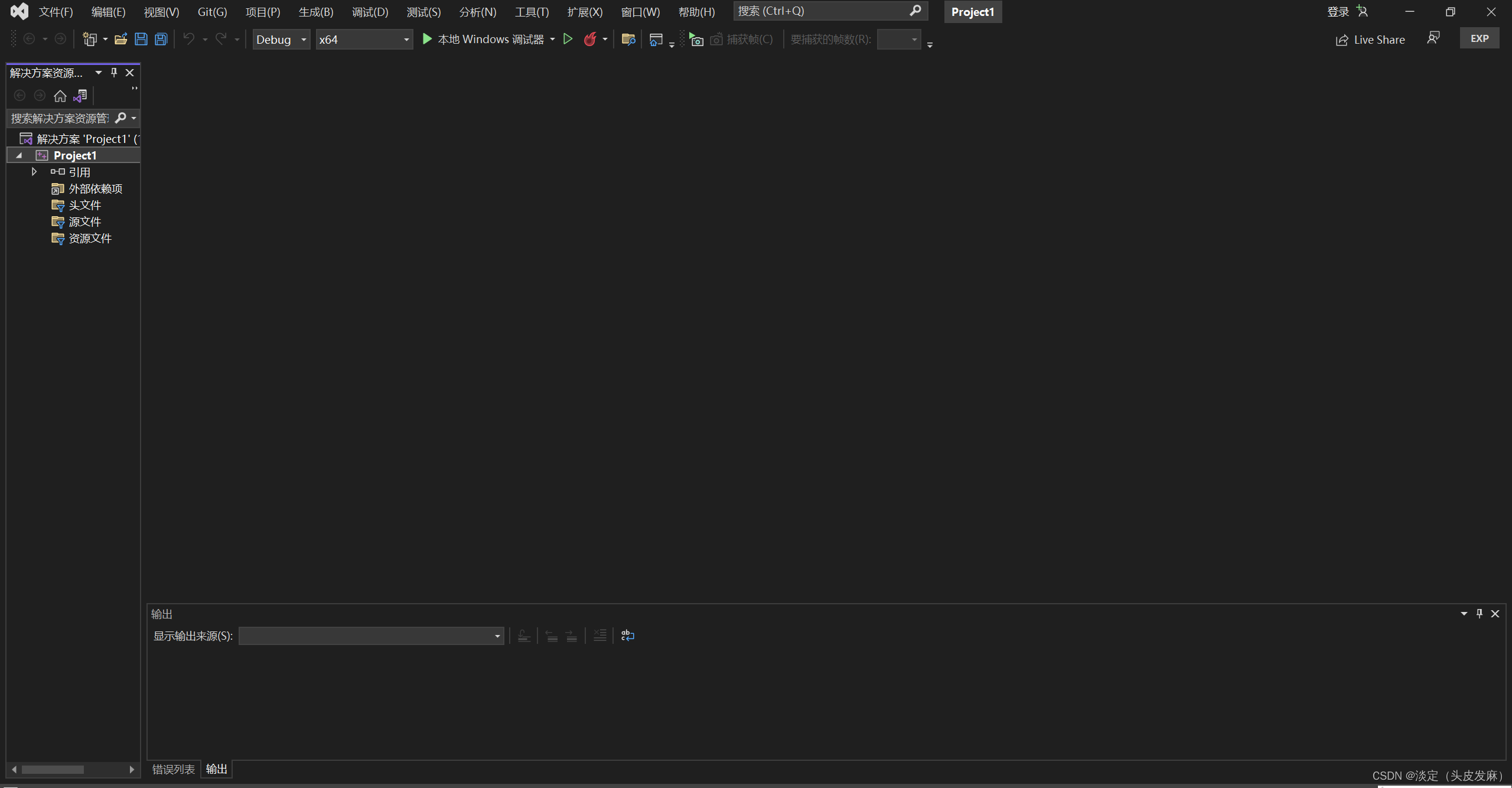Click the Hot Reload flame icon
The height and width of the screenshot is (788, 1512).
589,40
